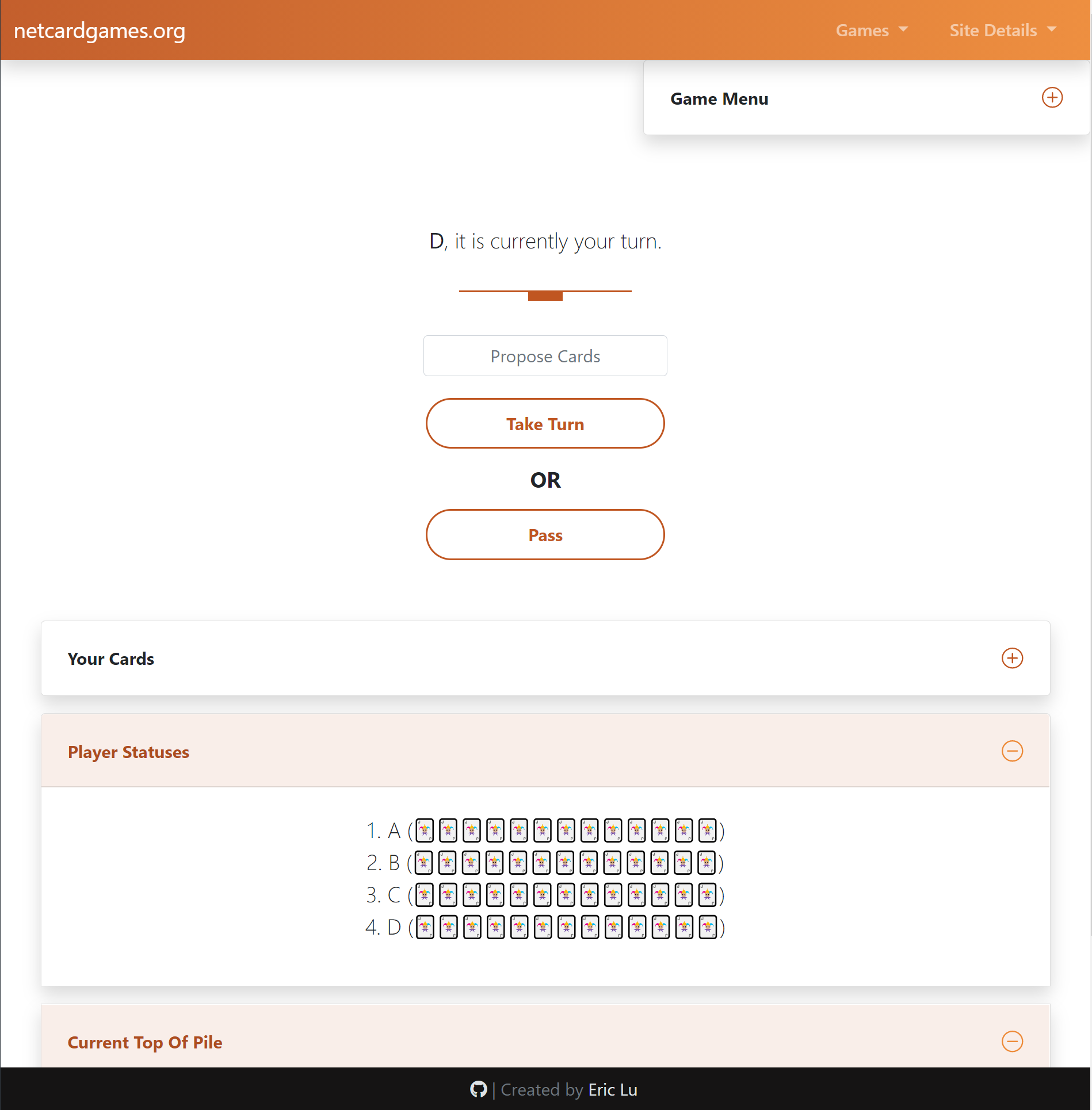Screen dimensions: 1092x1110
Task: Click player B's last card icon
Action: click(x=706, y=862)
